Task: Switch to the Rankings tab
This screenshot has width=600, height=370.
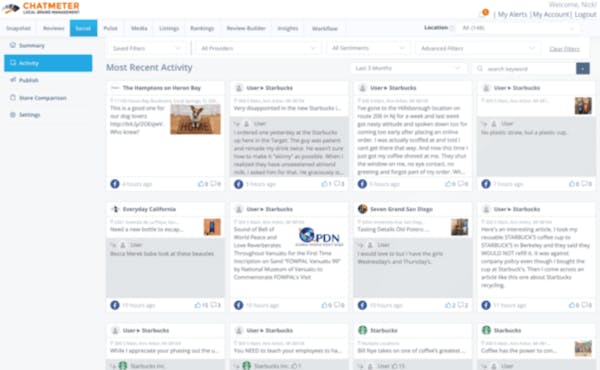Action: pyautogui.click(x=202, y=28)
